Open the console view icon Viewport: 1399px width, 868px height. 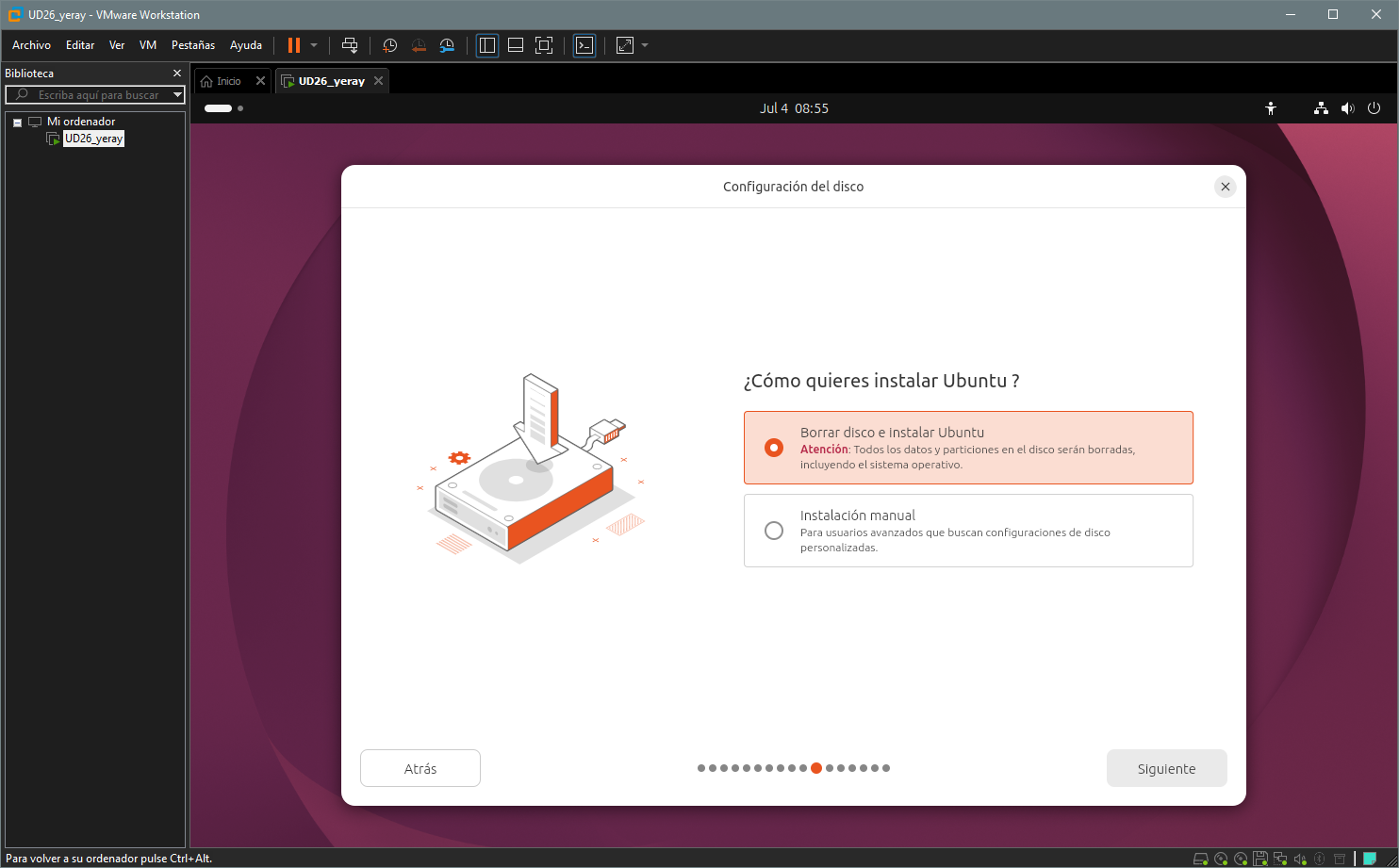(x=584, y=45)
